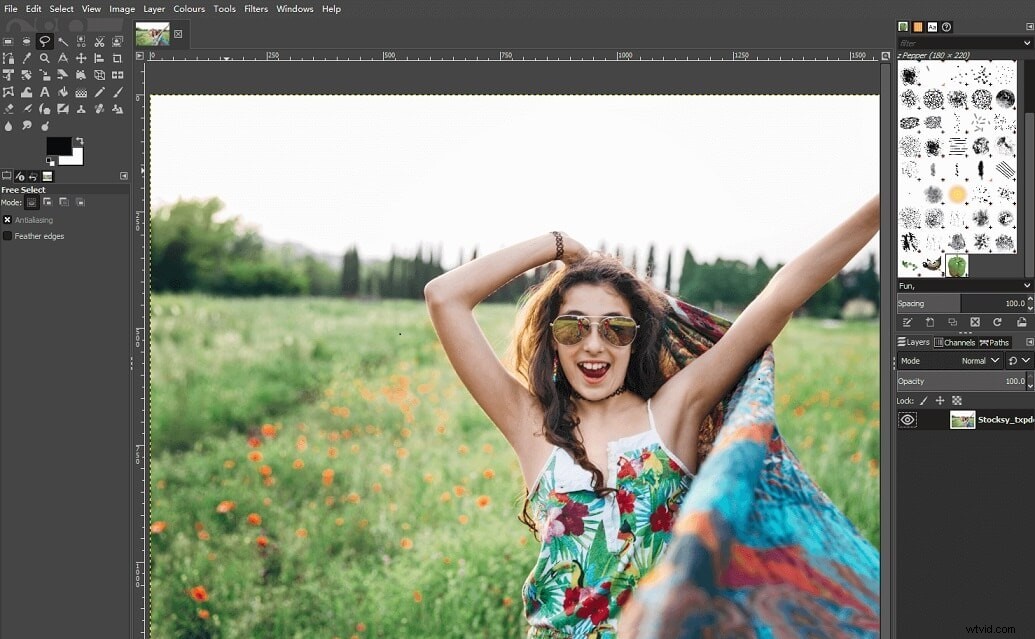Activate the Scissors Select tool
1035x639 pixels.
99,41
